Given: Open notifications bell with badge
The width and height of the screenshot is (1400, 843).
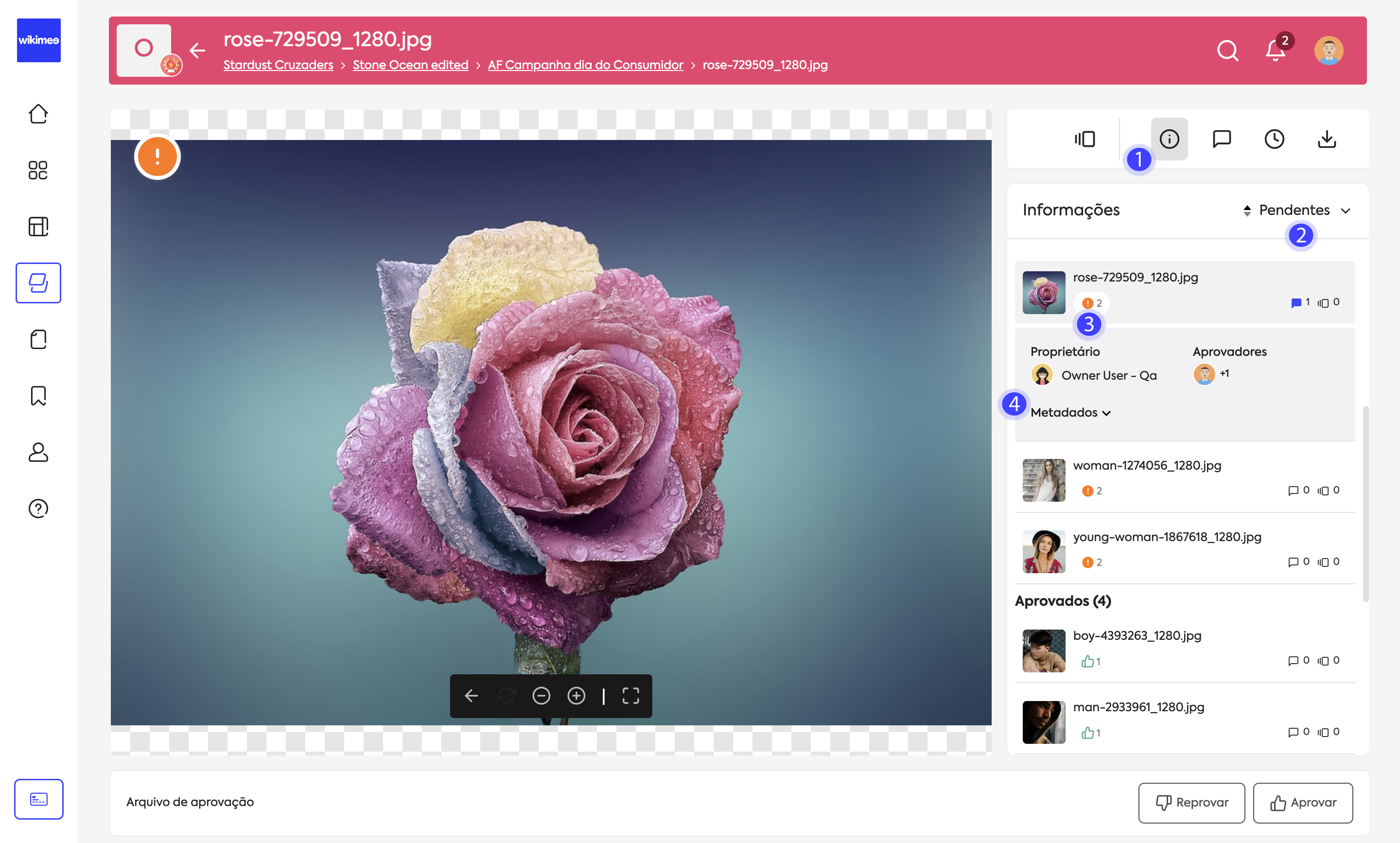Looking at the screenshot, I should coord(1275,51).
